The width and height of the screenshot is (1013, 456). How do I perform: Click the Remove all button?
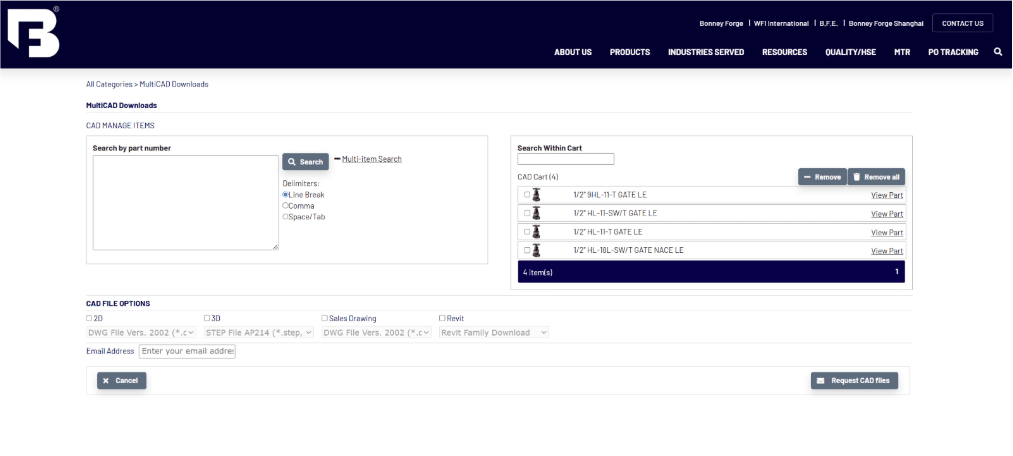876,177
